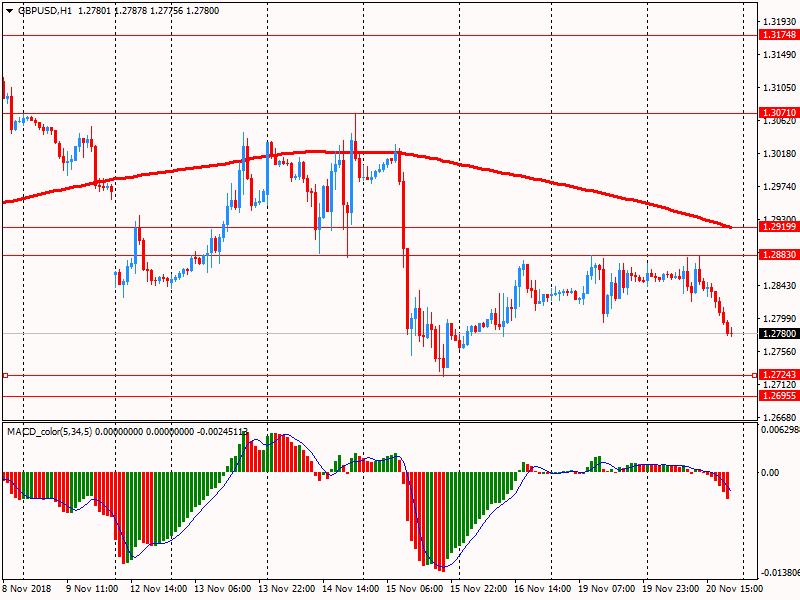
Task: Click the left square handle of 1.27243 line
Action: pos(5,375)
